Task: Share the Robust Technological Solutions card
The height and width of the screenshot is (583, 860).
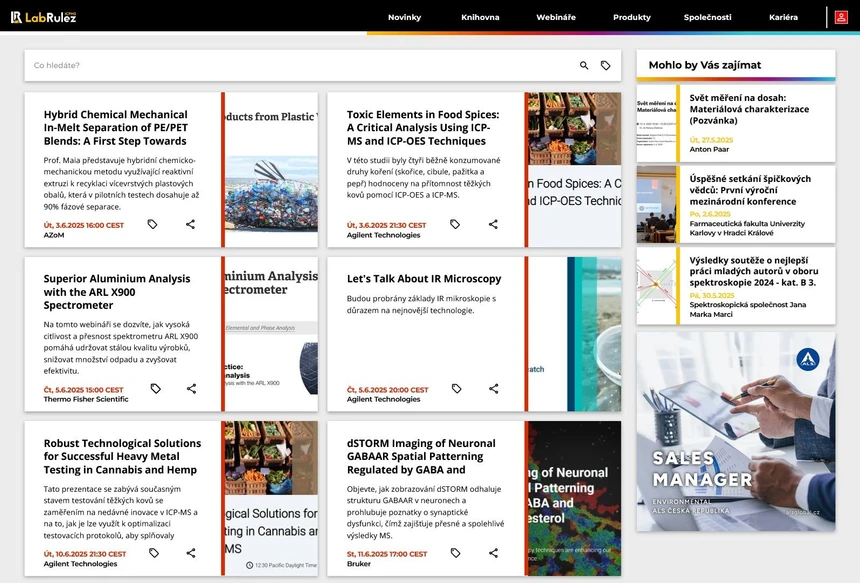Action: [191, 553]
